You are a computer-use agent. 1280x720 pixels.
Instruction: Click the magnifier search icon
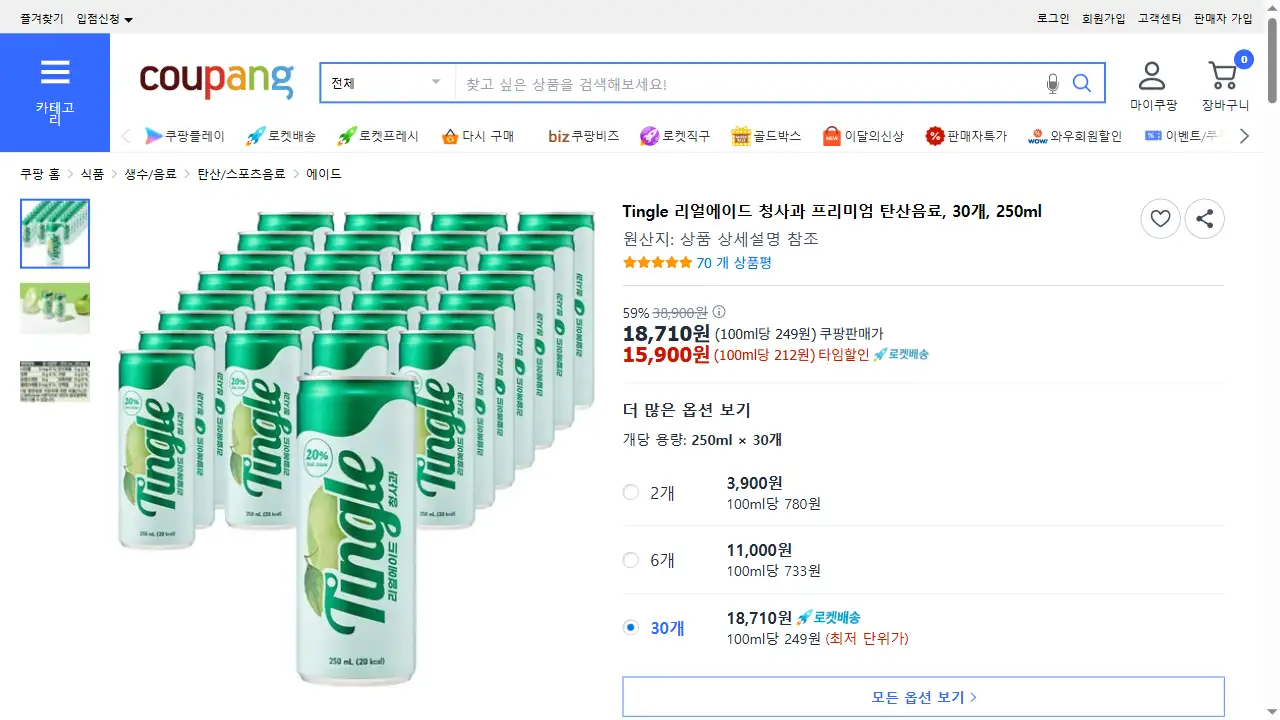click(1082, 83)
